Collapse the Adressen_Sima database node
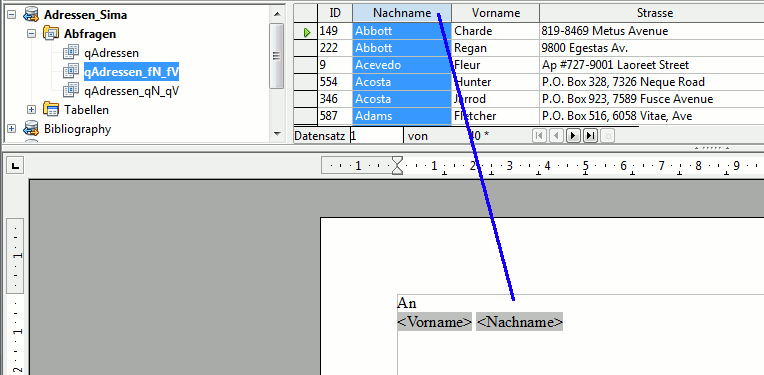 12,15
